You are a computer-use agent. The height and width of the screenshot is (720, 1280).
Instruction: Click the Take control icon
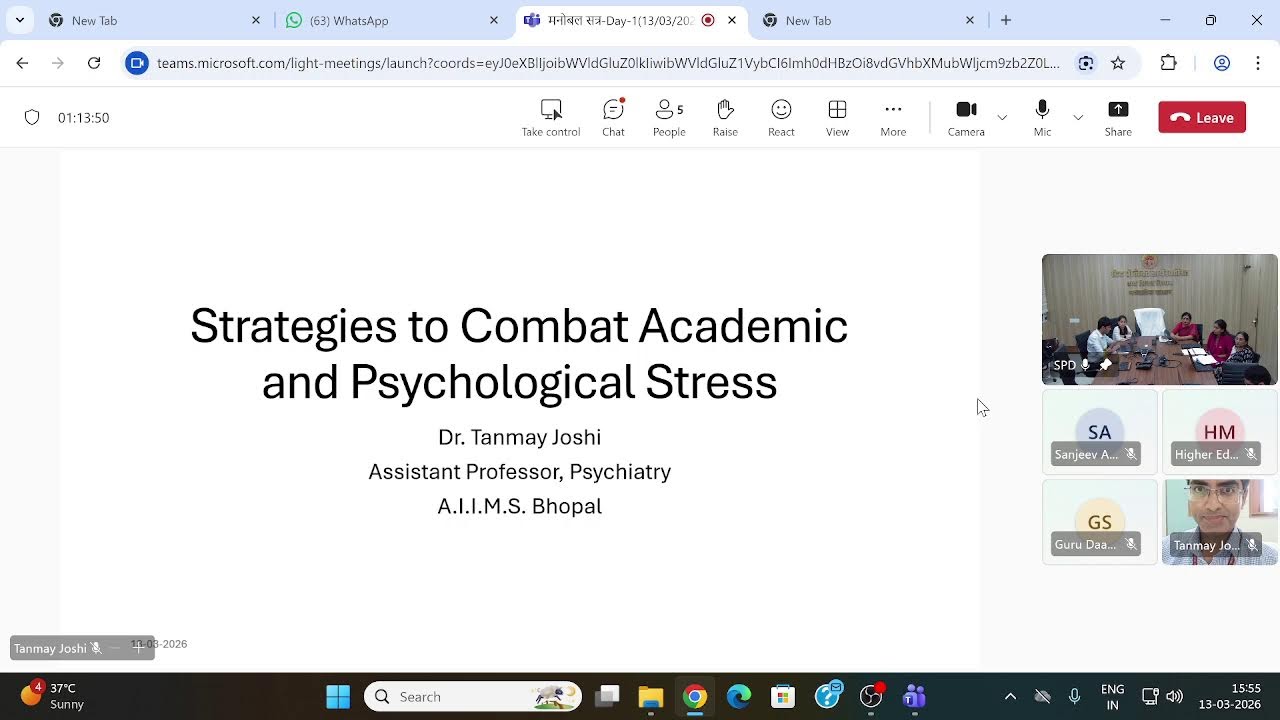[x=551, y=109]
